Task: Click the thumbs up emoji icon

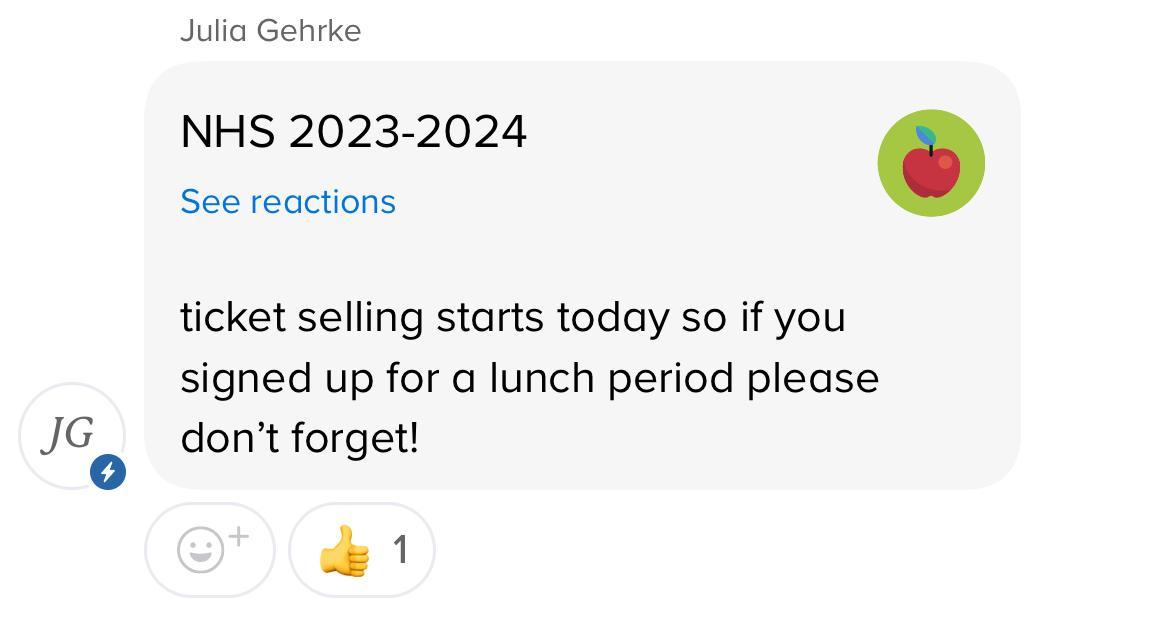Action: point(344,550)
